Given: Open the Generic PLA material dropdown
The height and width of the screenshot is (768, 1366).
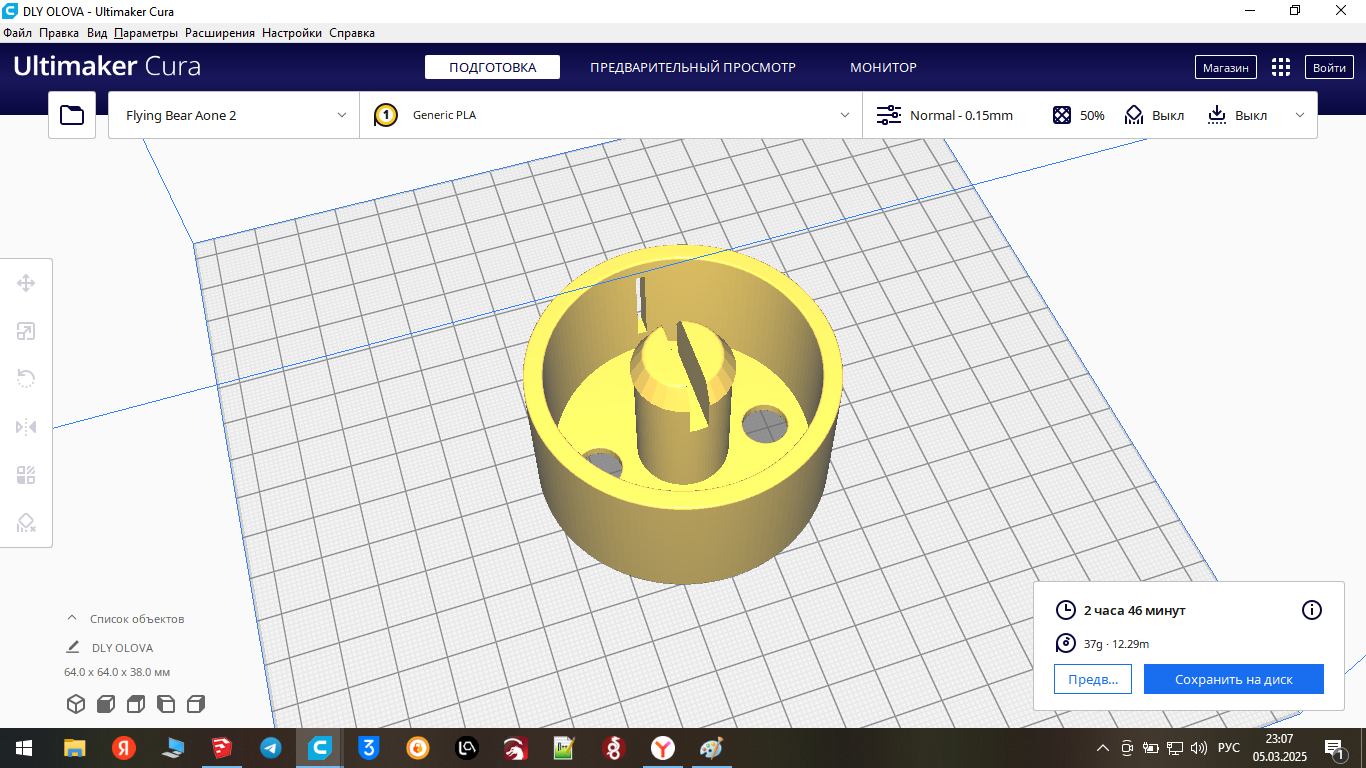Looking at the screenshot, I should tap(611, 115).
